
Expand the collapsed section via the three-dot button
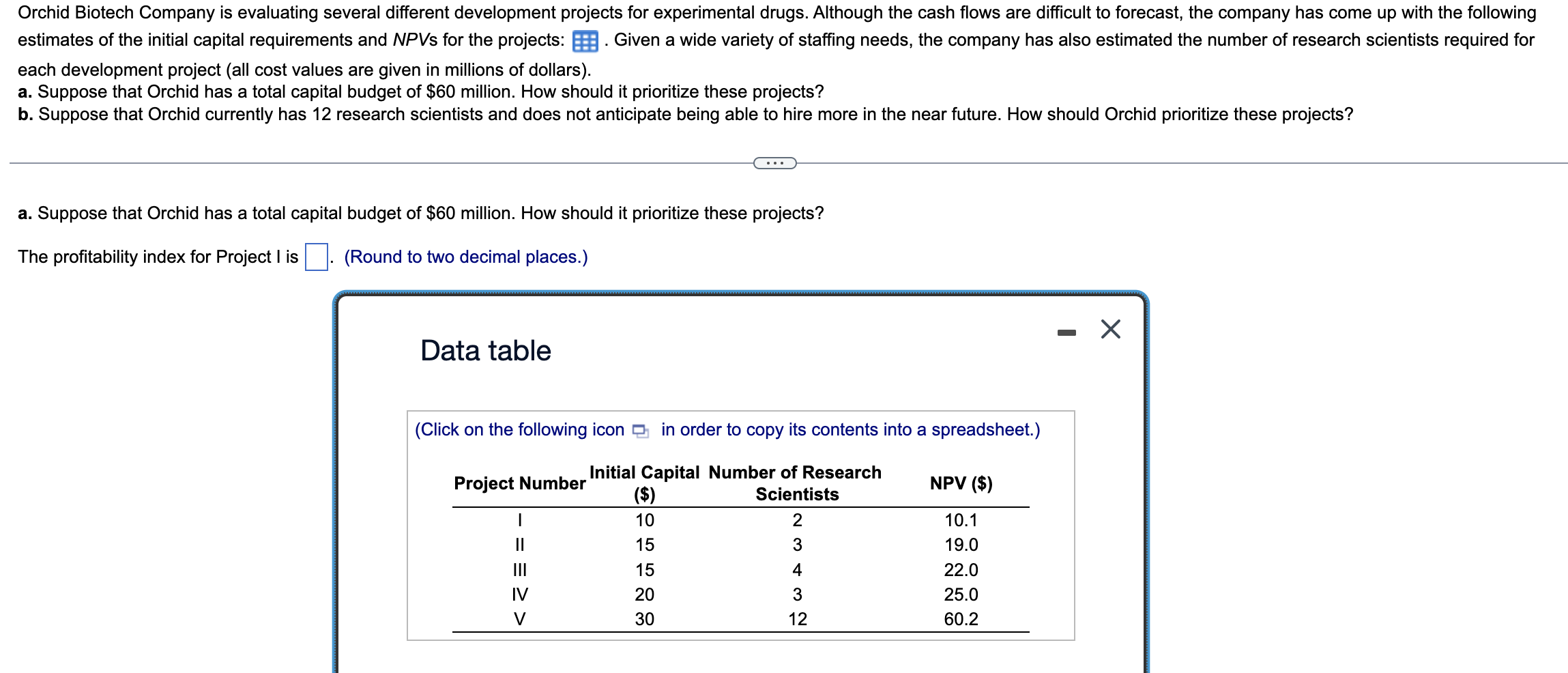pyautogui.click(x=774, y=162)
